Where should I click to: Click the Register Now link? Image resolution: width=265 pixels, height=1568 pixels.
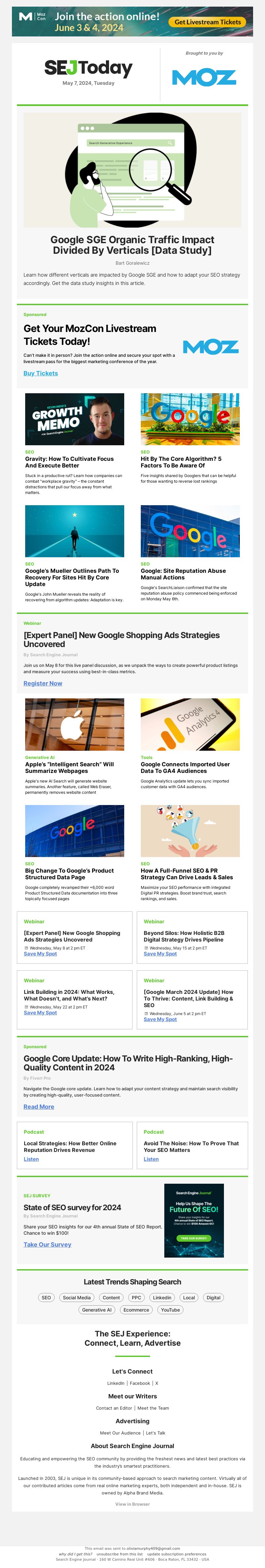[x=43, y=683]
